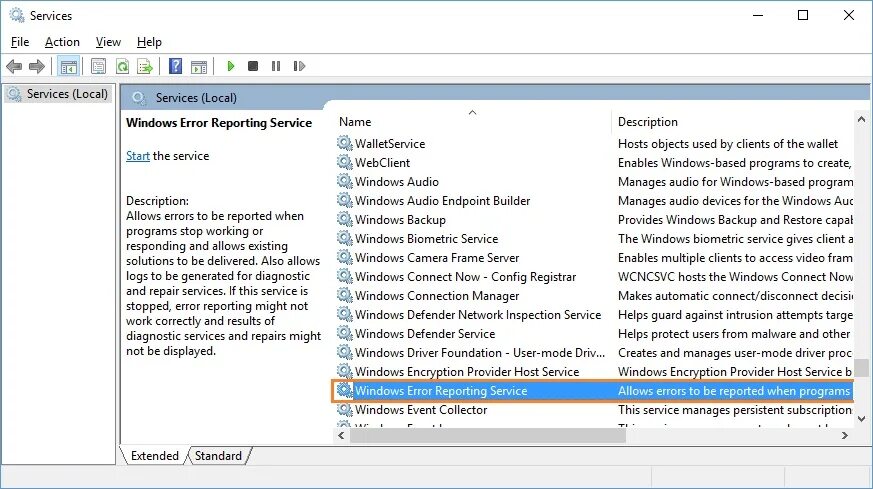The width and height of the screenshot is (873, 489).
Task: Click gear icon beside Windows Connection Manager
Action: [x=345, y=295]
